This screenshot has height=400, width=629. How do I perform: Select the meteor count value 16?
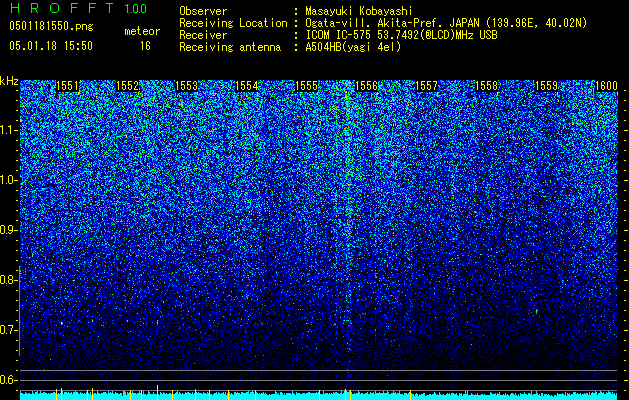[x=145, y=46]
